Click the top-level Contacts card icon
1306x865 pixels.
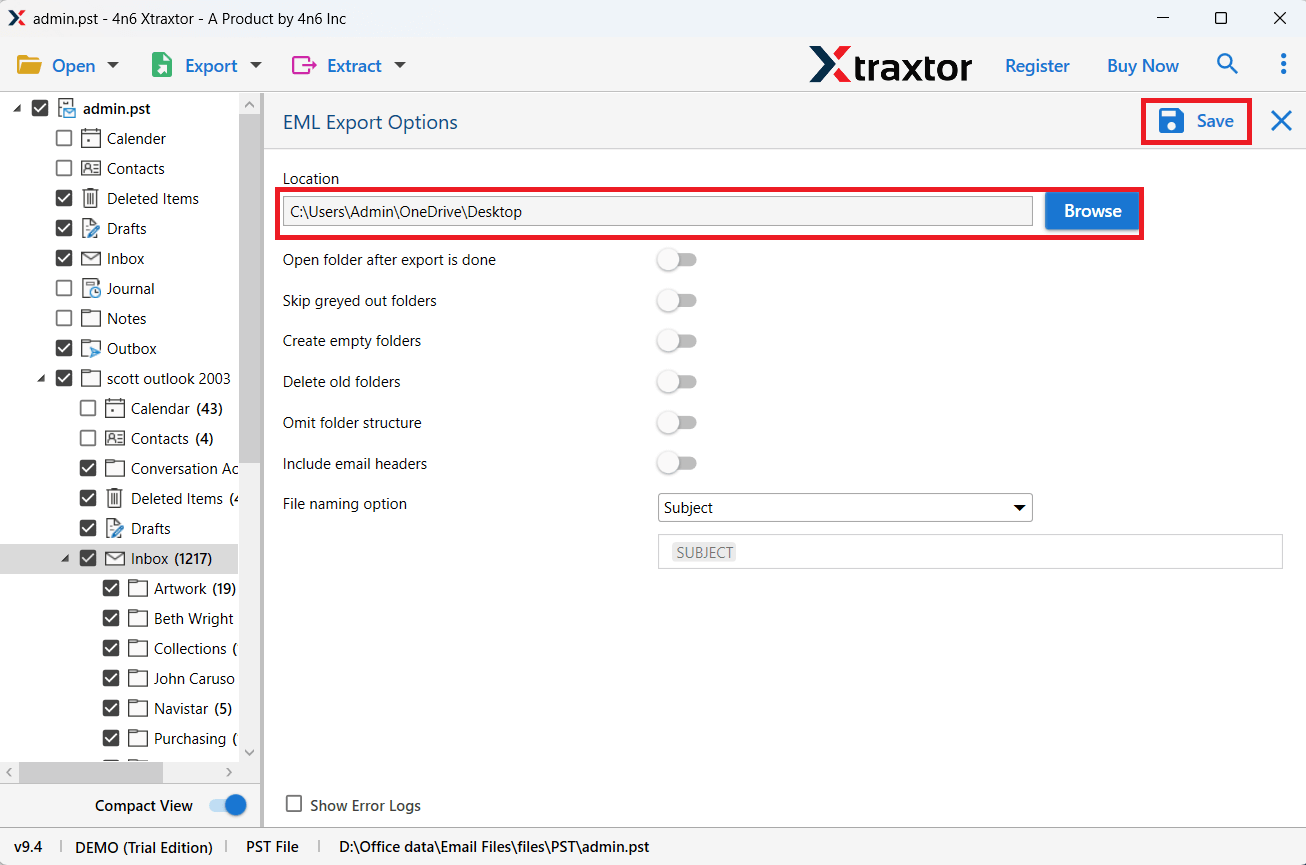click(x=91, y=169)
